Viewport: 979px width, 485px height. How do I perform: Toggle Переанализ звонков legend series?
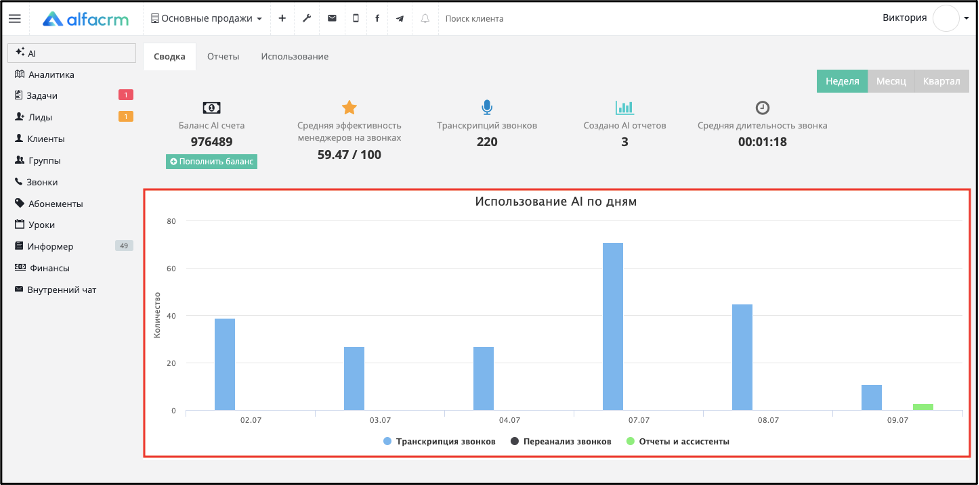[x=561, y=441]
